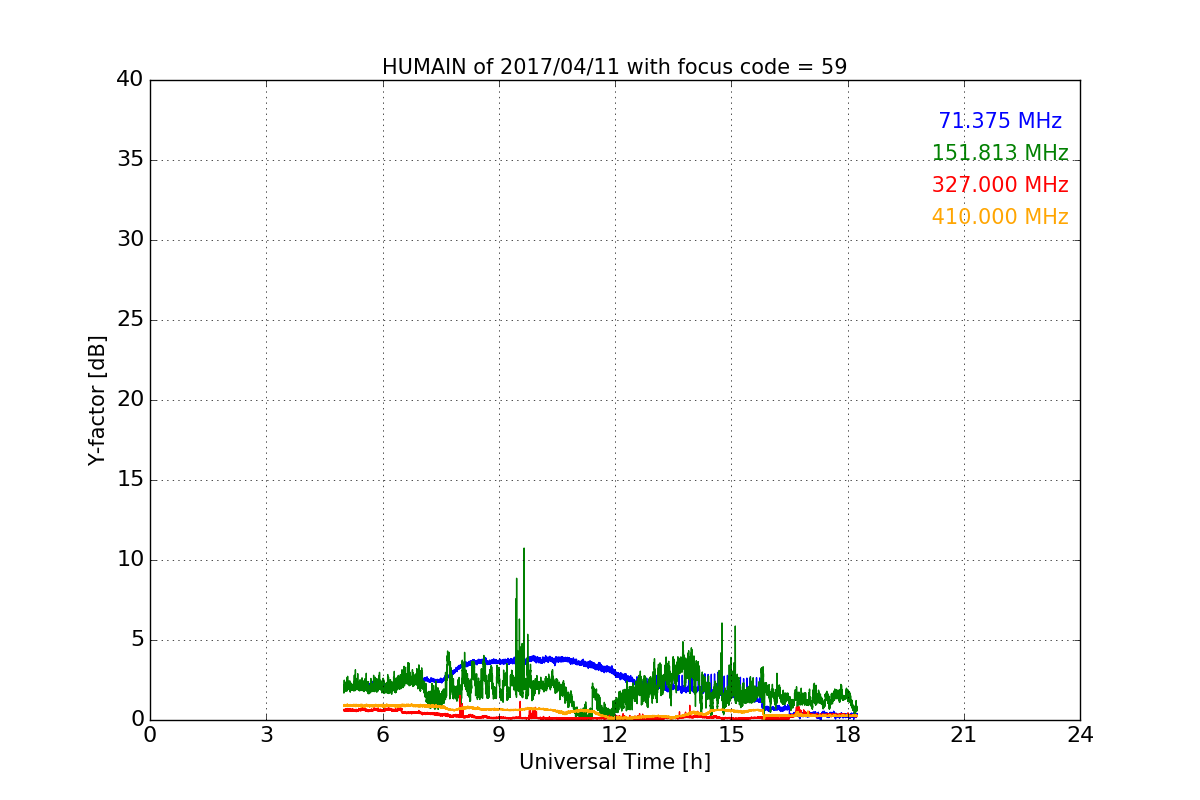Select the 151.813 MHz legend label
1200x800 pixels.
pos(1000,153)
